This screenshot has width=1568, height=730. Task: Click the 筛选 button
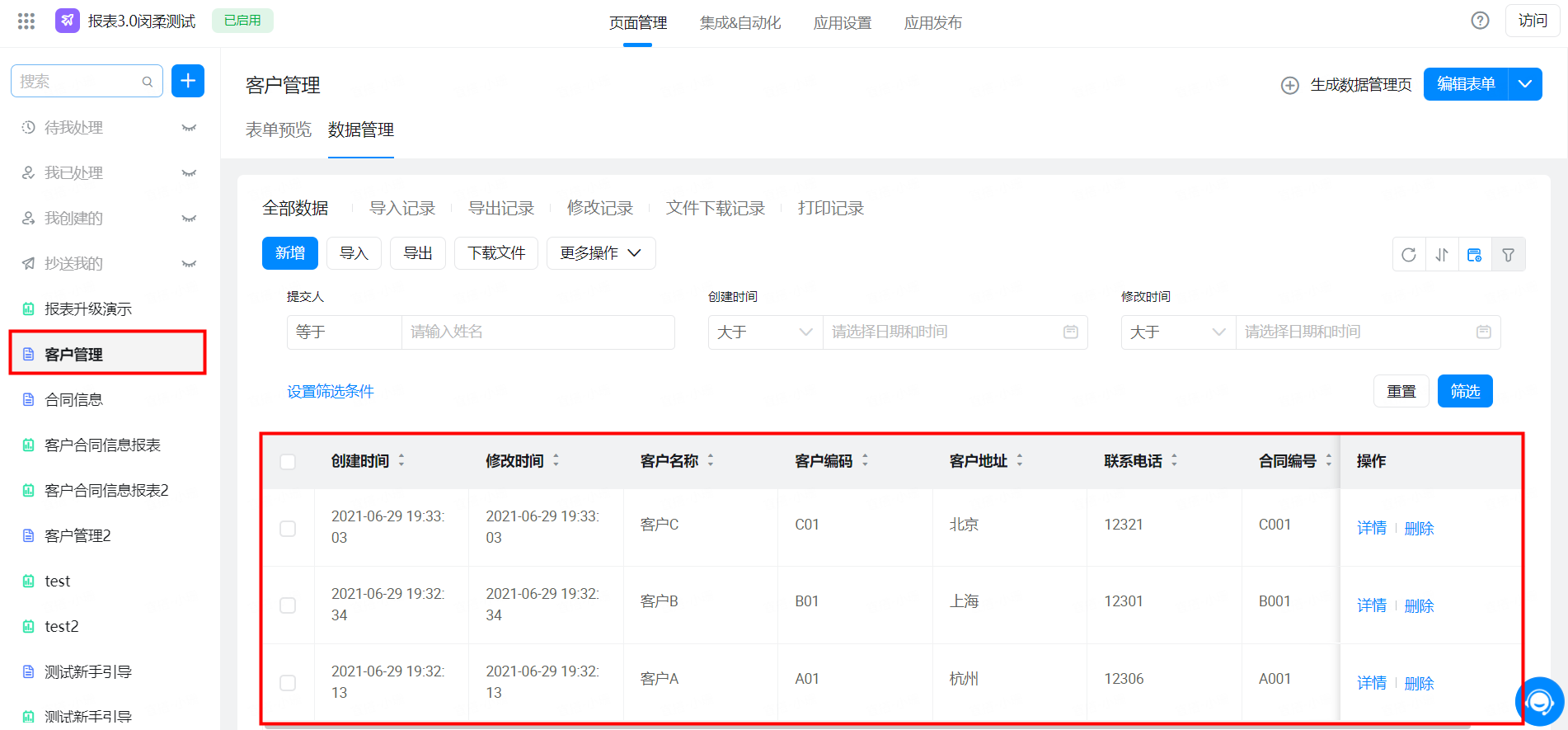coord(1465,391)
